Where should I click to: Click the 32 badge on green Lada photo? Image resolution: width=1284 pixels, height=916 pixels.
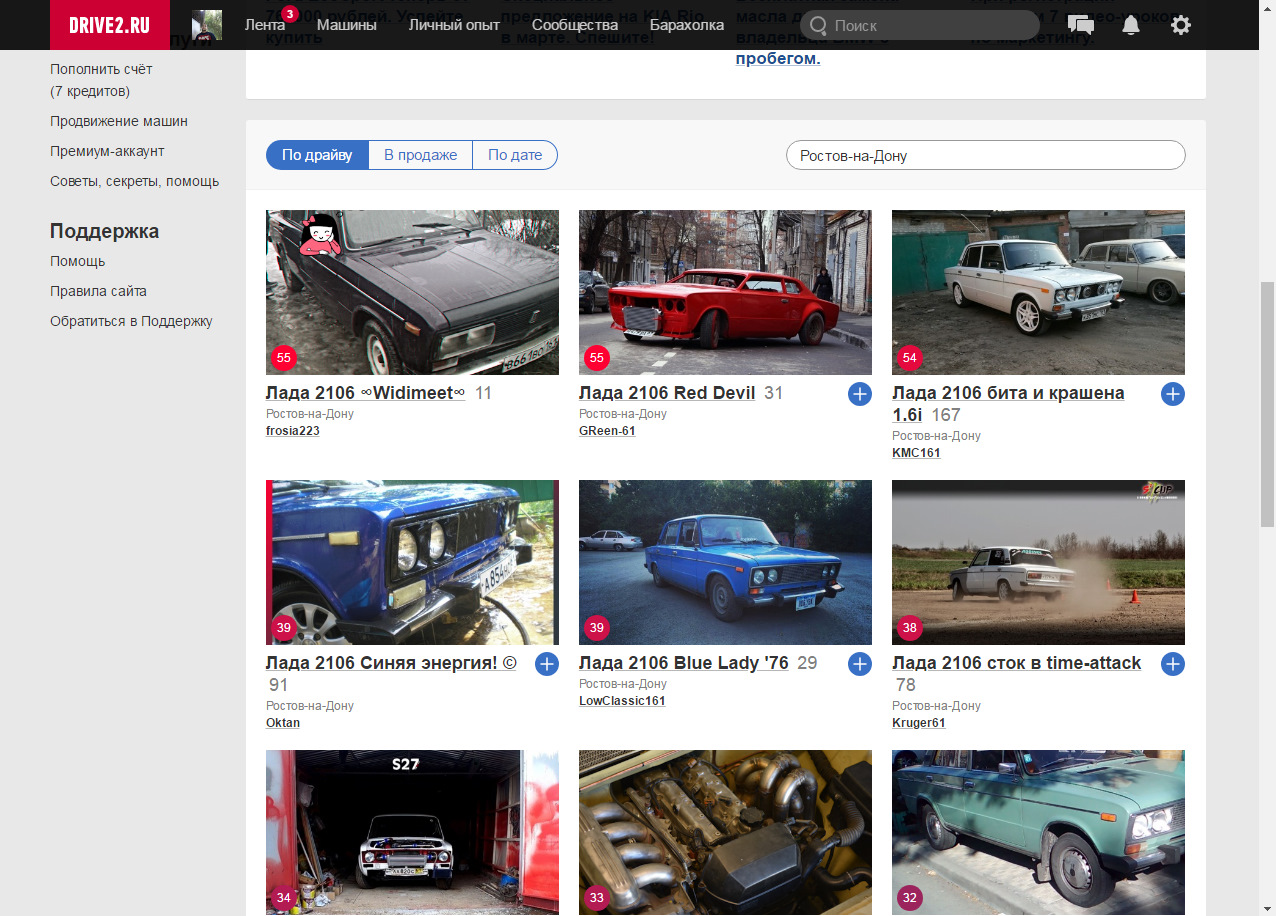click(910, 898)
